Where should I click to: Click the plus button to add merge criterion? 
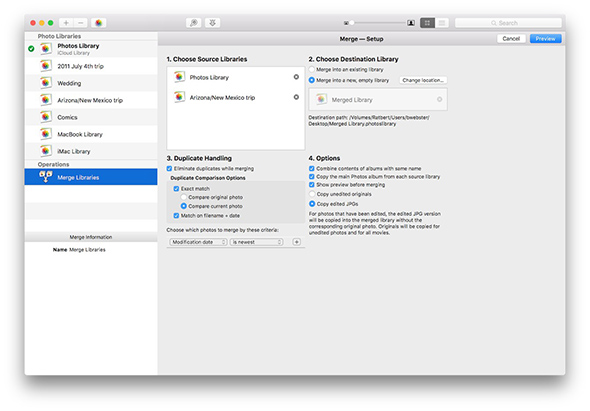click(x=297, y=242)
